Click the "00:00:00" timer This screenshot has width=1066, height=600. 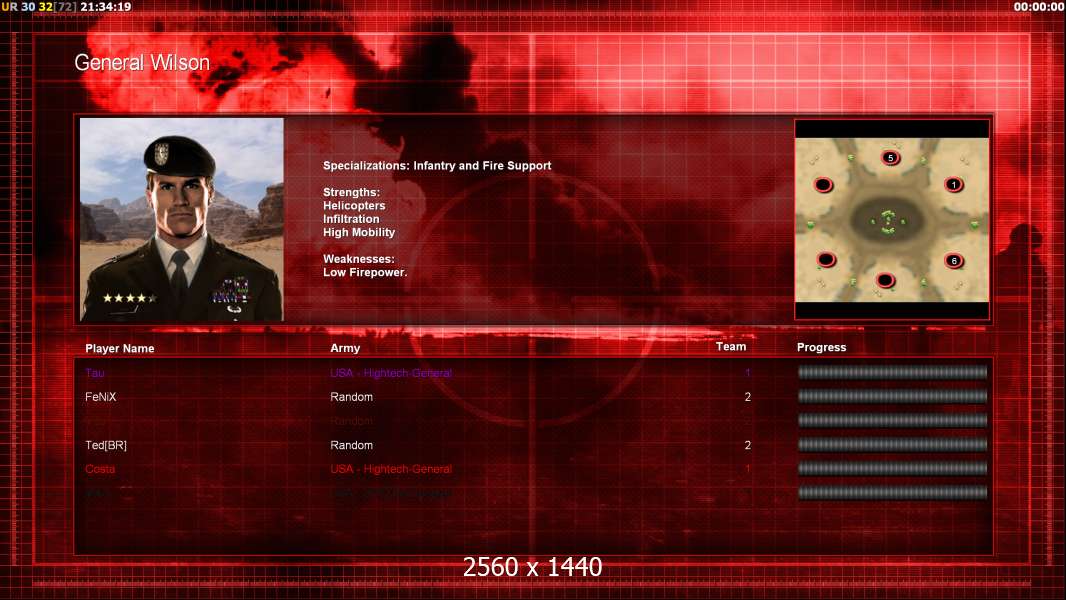point(1039,7)
